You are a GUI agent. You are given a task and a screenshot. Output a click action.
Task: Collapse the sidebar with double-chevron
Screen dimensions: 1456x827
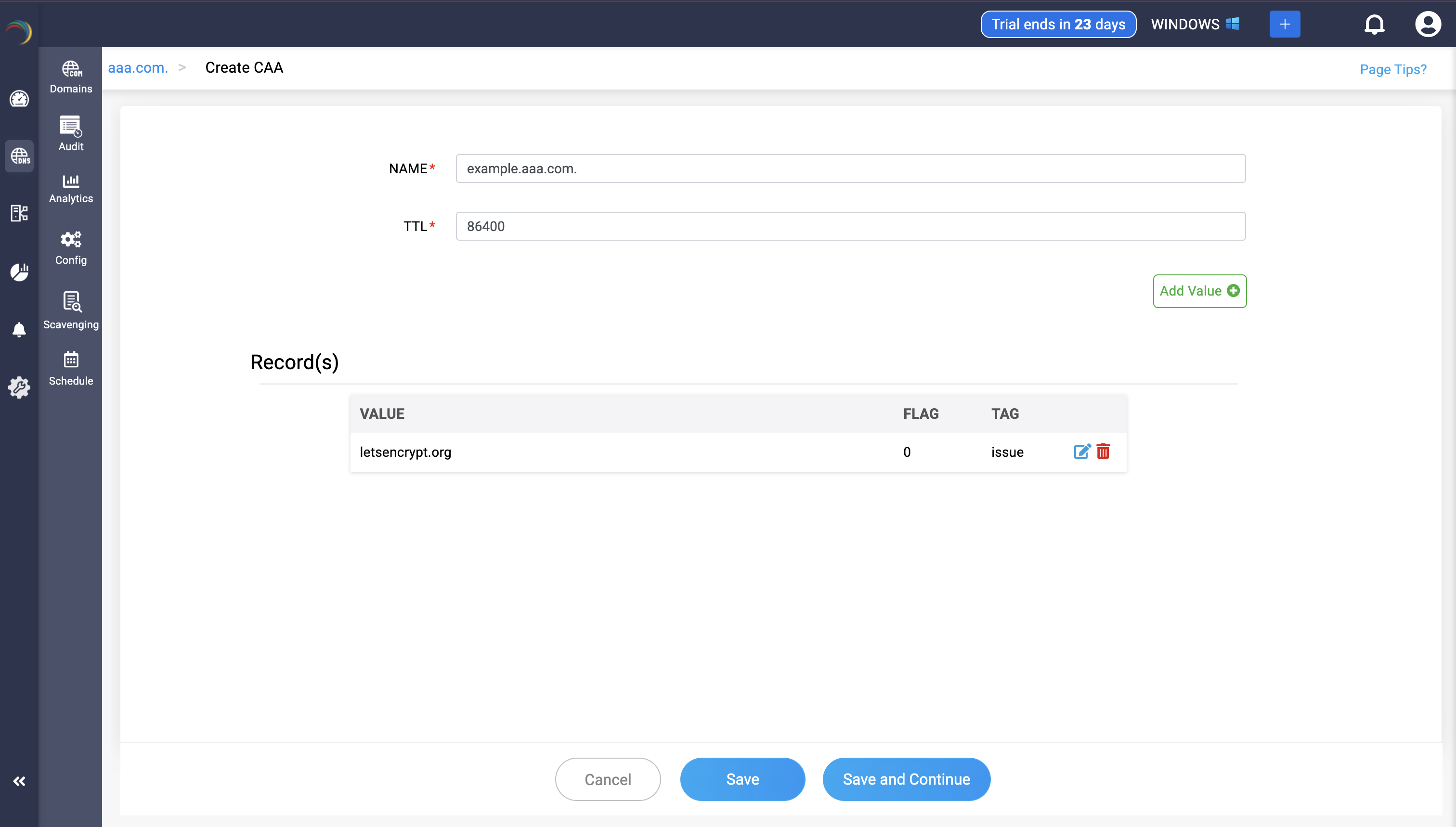pyautogui.click(x=19, y=781)
